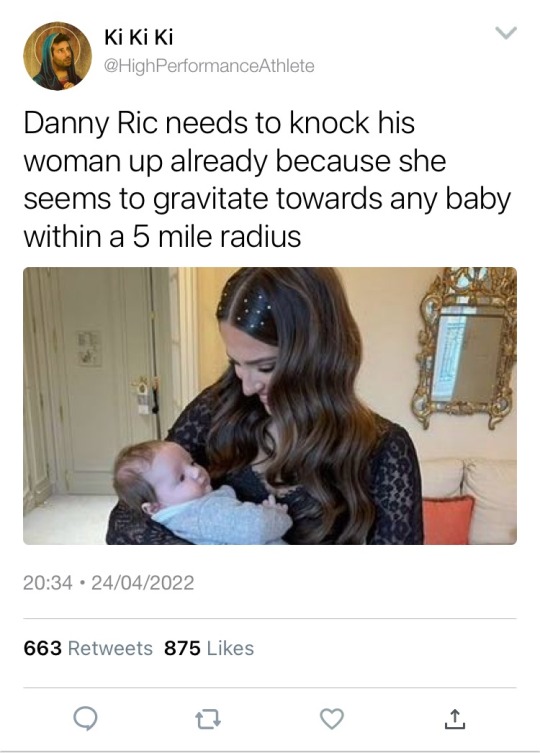The image size is (540, 753).
Task: Like the tweet with heart icon
Action: pos(332,719)
